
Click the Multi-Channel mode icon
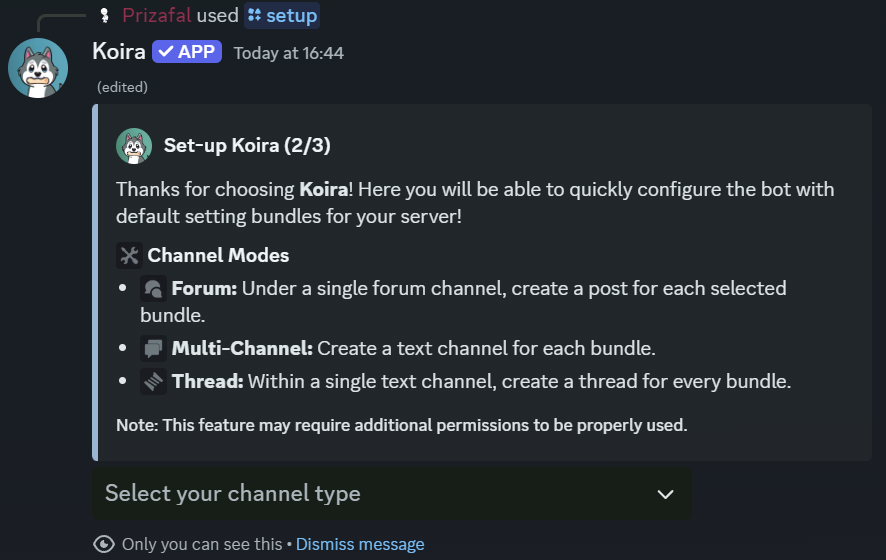[154, 349]
